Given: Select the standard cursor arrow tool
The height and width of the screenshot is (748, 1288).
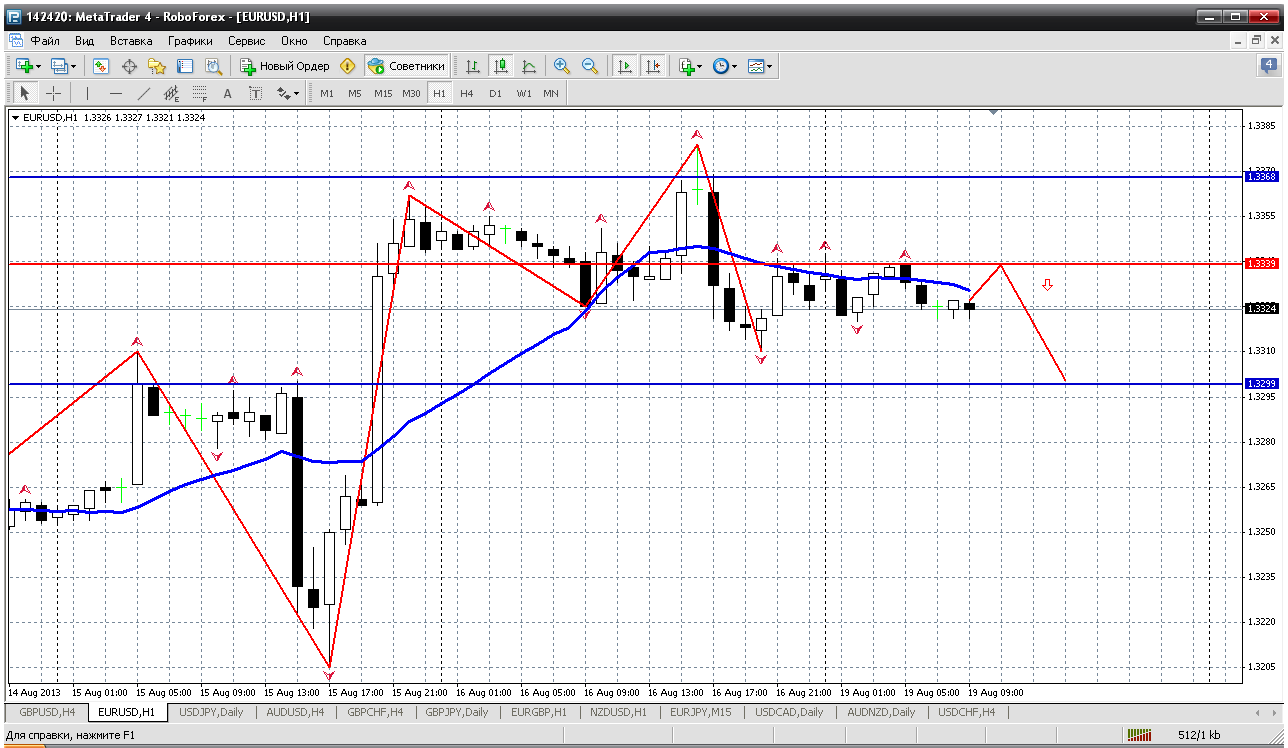Looking at the screenshot, I should tap(25, 93).
